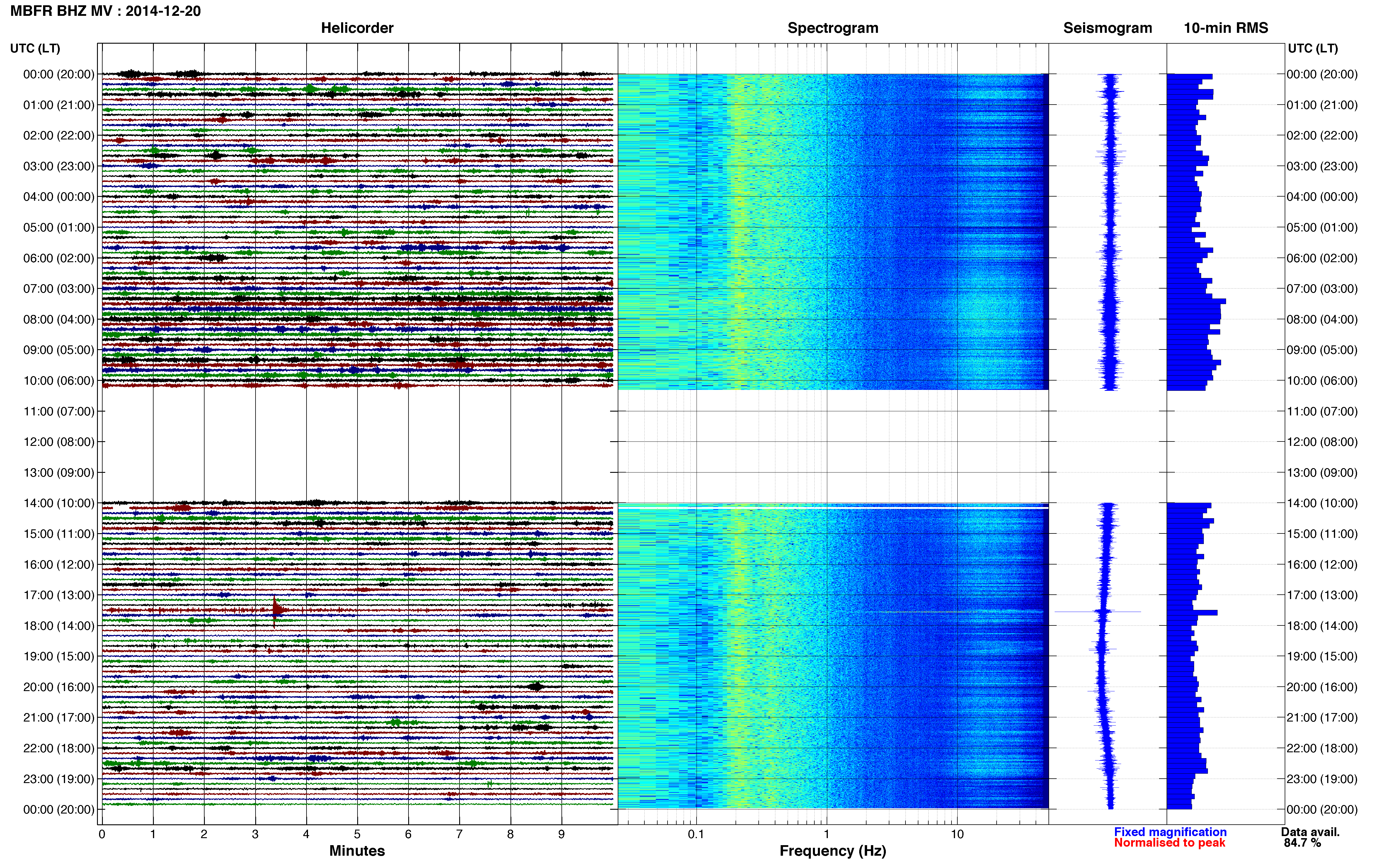The height and width of the screenshot is (868, 1389).
Task: Click left time label '04:00 (00:00)'
Action: pos(59,197)
